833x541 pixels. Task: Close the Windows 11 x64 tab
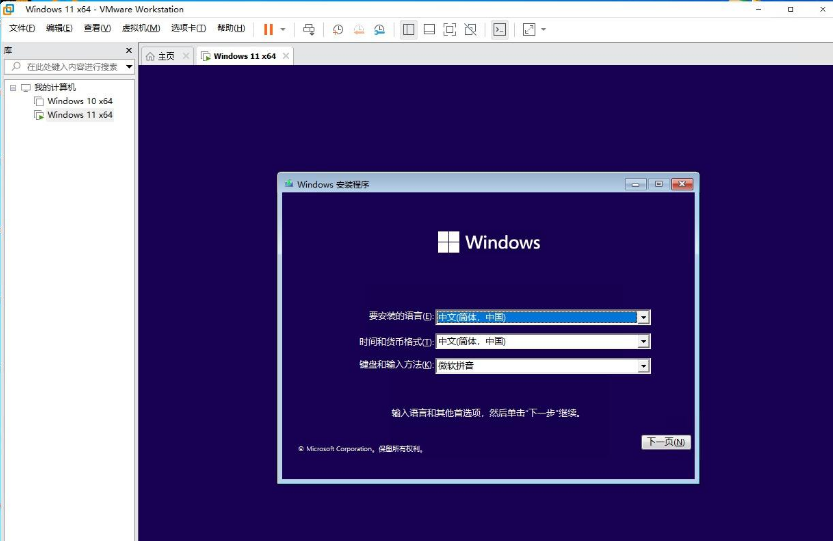[286, 56]
